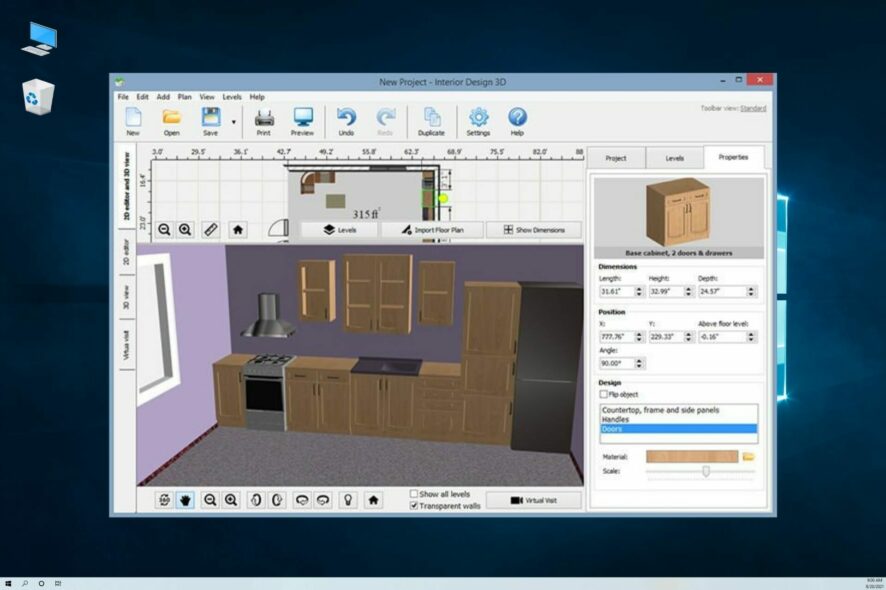
Task: Click the Levels button over floor plan
Action: click(340, 229)
